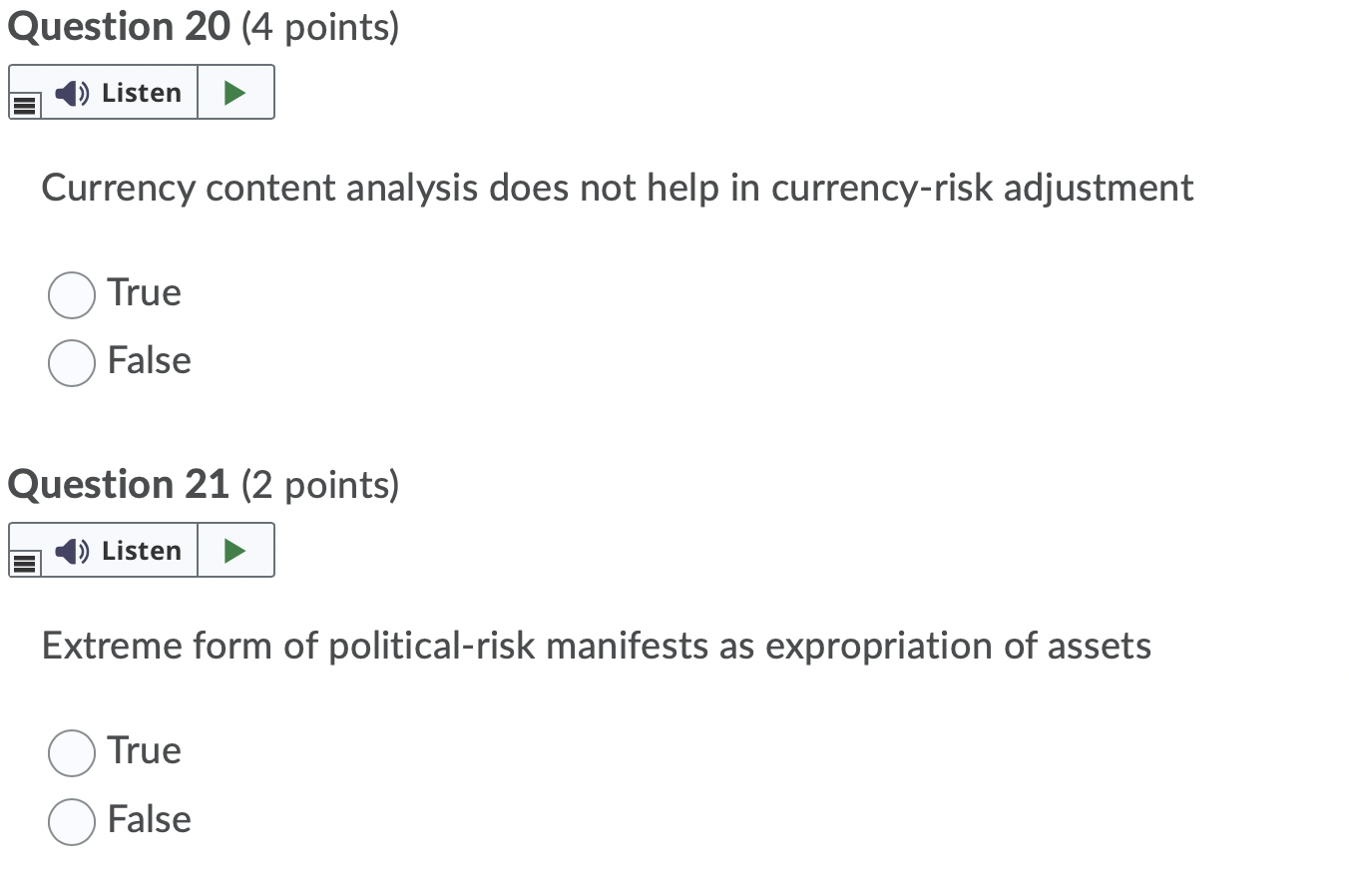Select True for the expropriation of assets question
Viewport: 1349px width, 896px height.
(71, 752)
